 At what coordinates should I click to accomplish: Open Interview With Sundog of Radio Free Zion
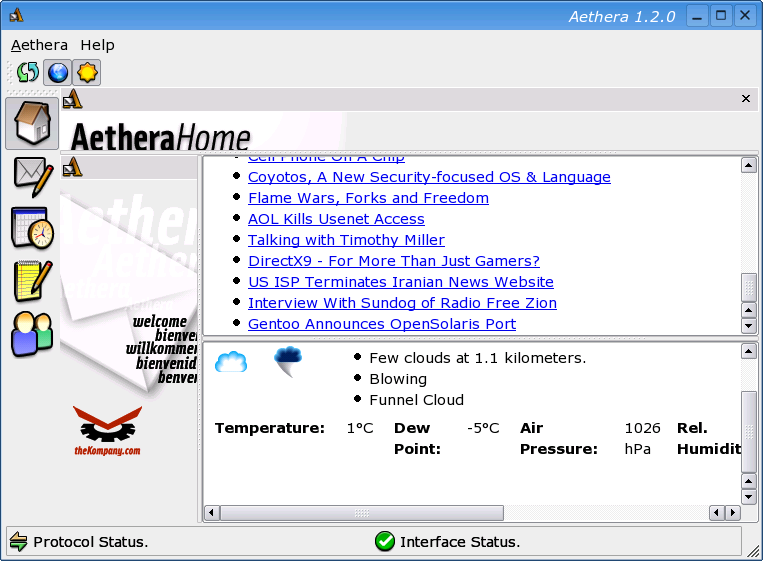point(402,303)
